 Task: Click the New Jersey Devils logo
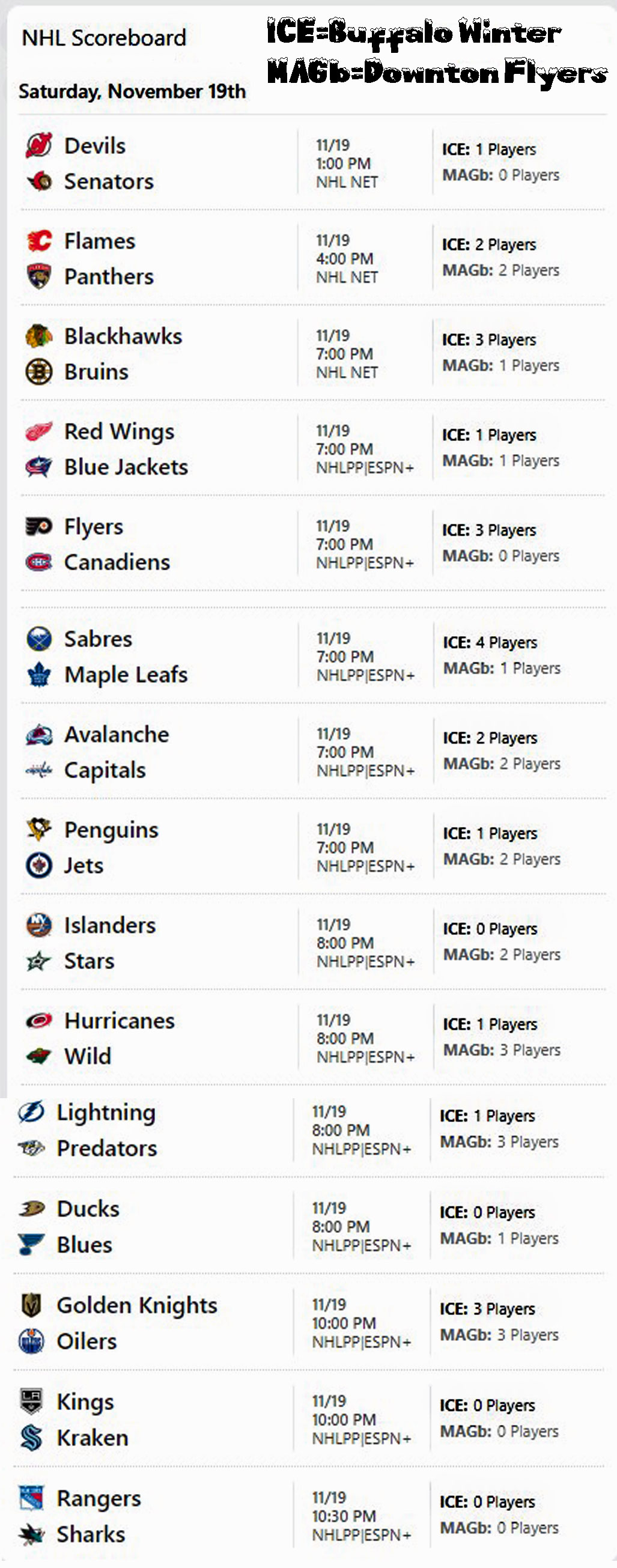[39, 145]
